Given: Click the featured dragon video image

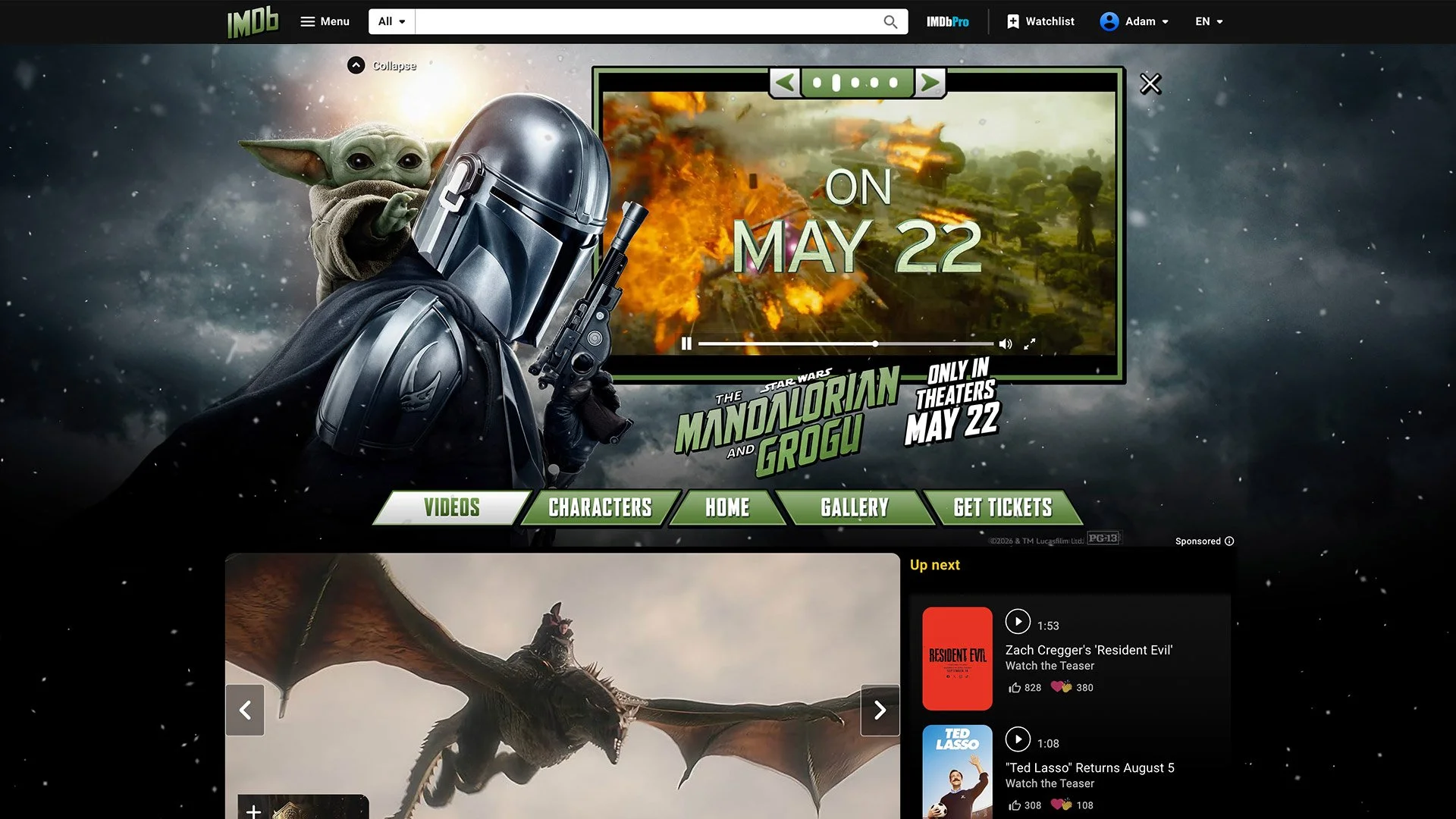Looking at the screenshot, I should click(x=562, y=686).
